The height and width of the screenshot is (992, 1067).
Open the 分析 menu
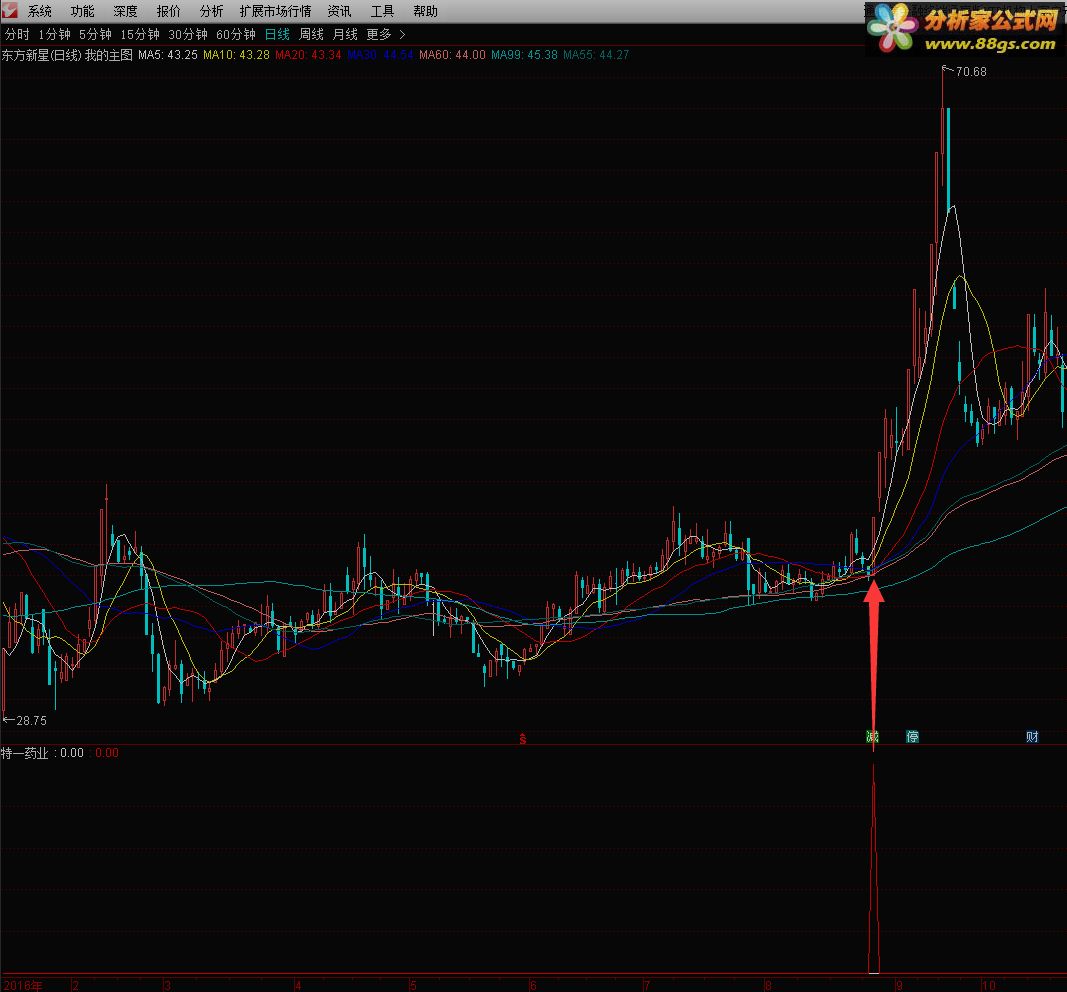tap(211, 12)
